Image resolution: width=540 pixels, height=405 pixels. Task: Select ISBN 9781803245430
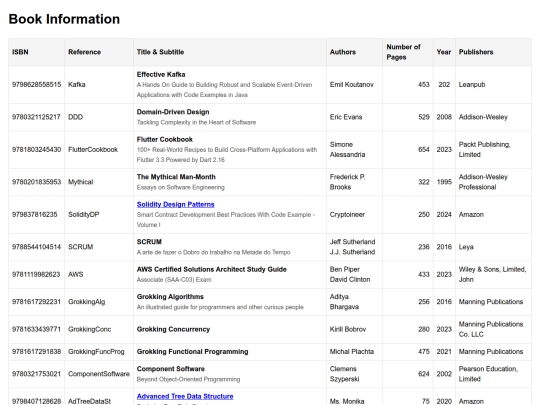(x=37, y=149)
